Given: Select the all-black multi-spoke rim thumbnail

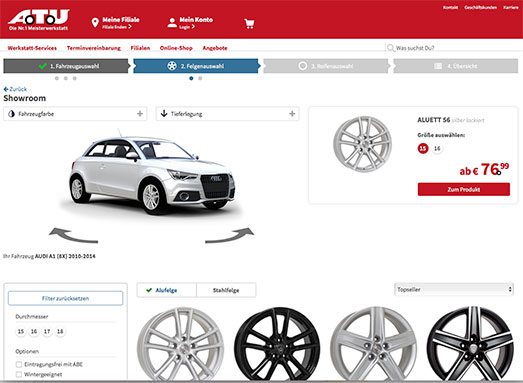Looking at the screenshot, I should (x=277, y=344).
